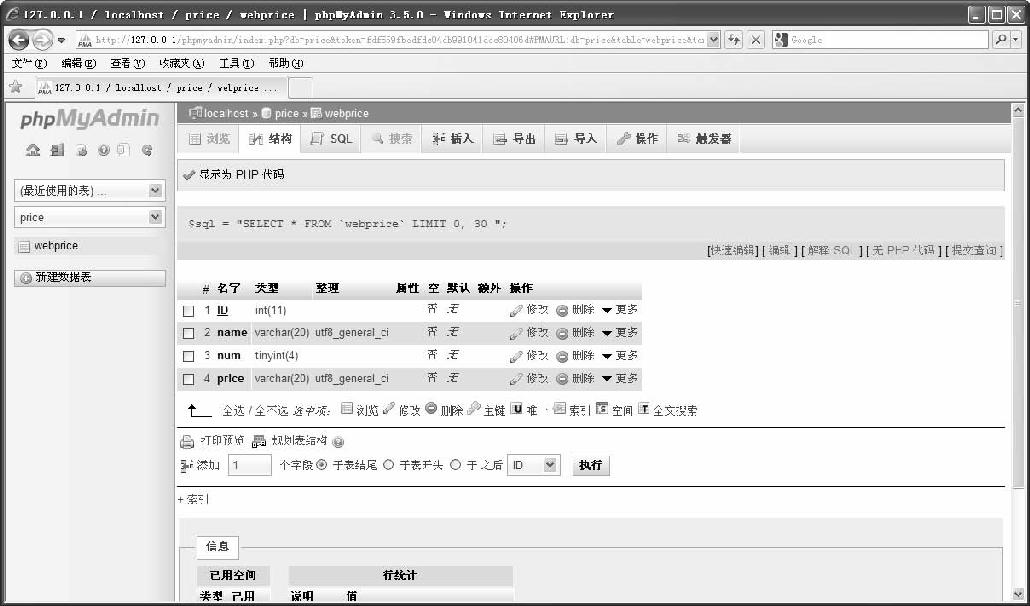Click the webprice table link in sidebar
Image resolution: width=1030 pixels, height=606 pixels.
click(56, 246)
